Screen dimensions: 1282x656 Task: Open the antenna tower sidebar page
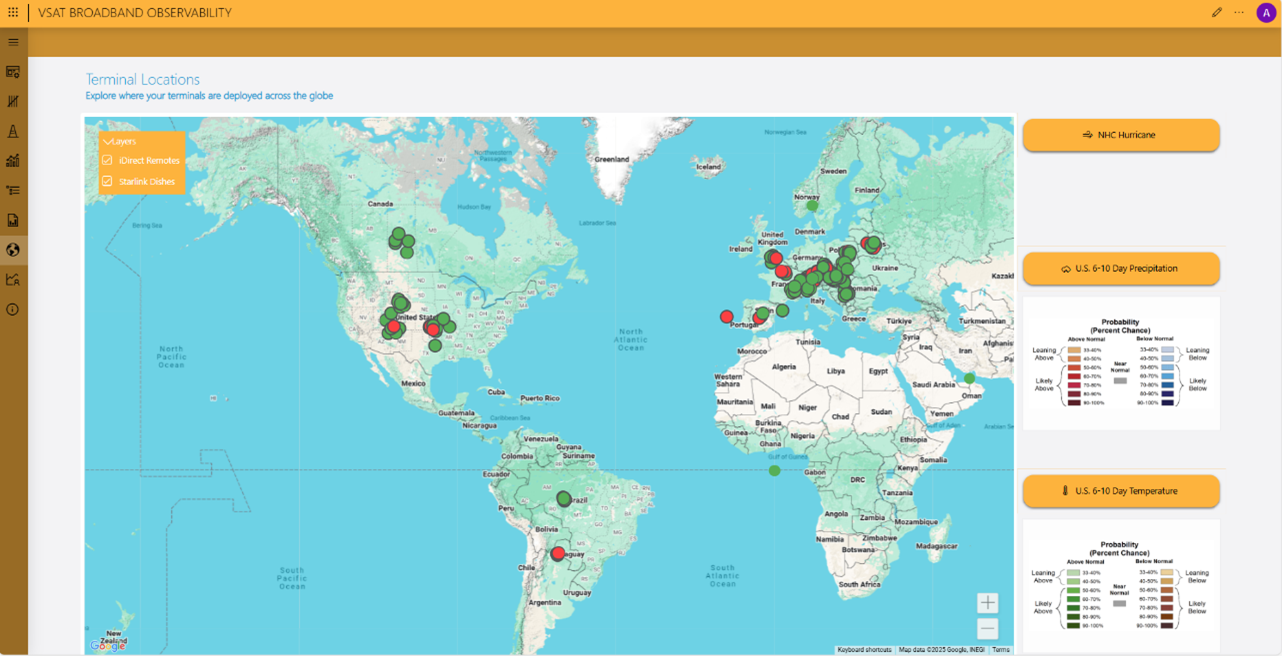13,131
